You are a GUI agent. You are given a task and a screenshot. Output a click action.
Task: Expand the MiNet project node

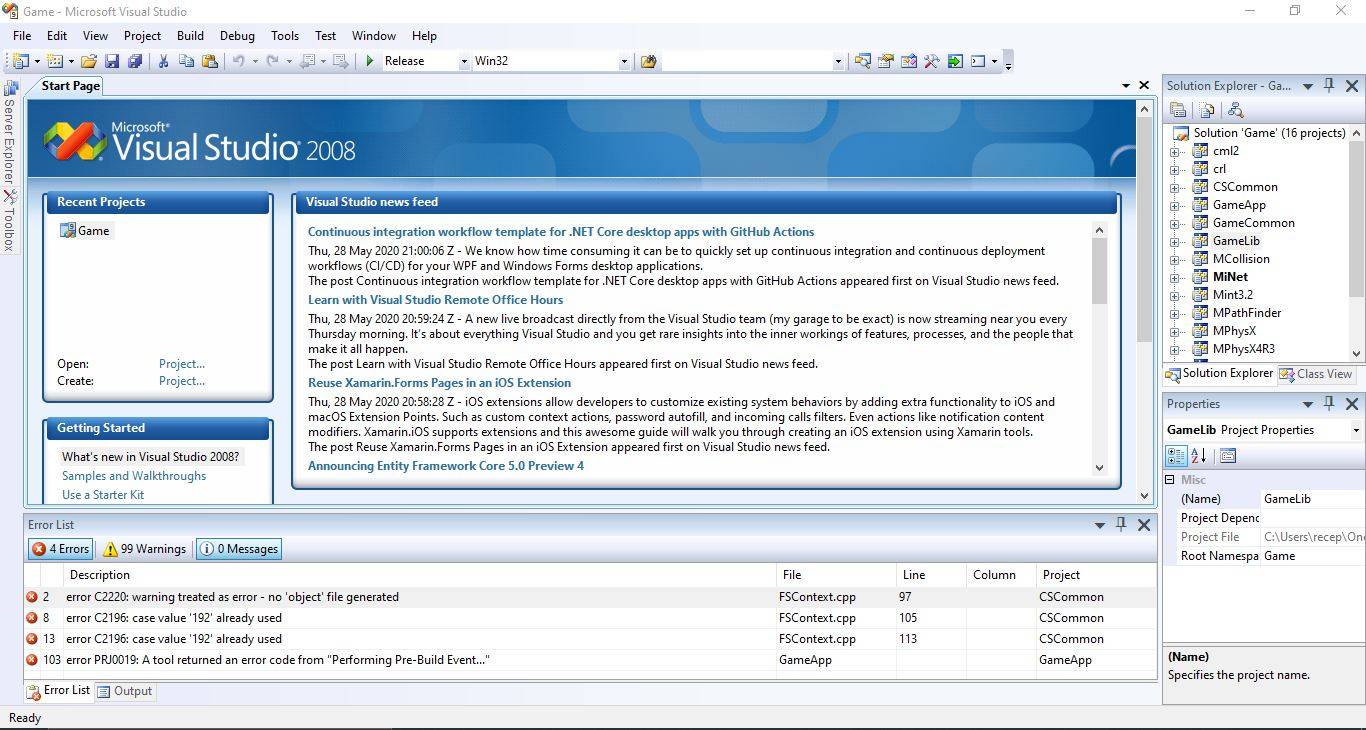[1175, 278]
